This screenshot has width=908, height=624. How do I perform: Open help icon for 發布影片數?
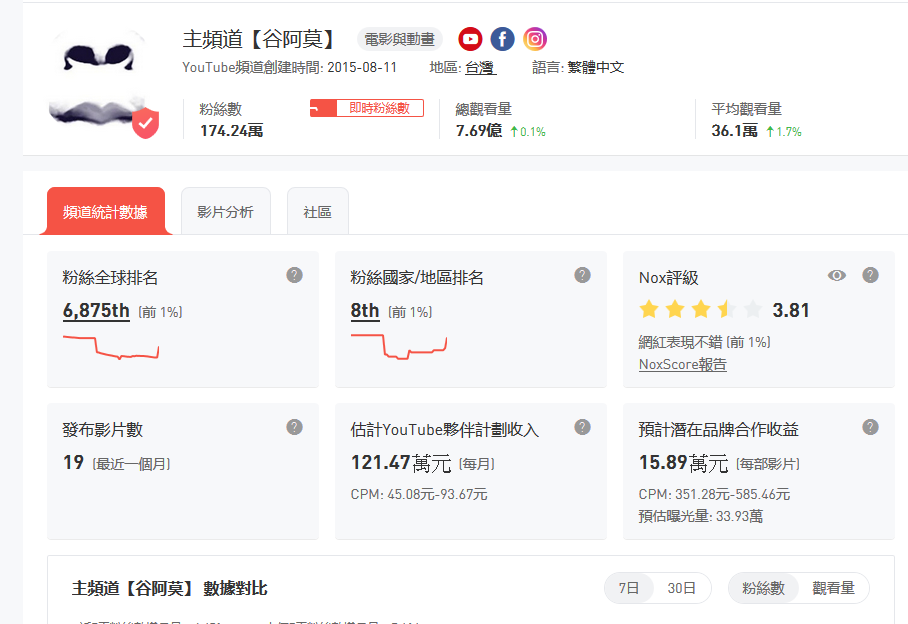(294, 427)
